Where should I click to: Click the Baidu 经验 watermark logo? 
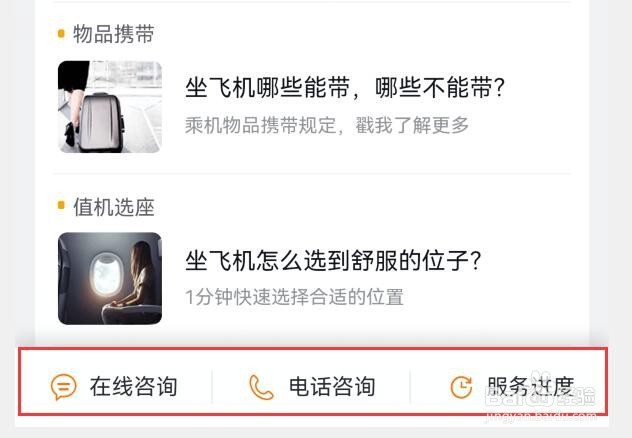(540, 396)
